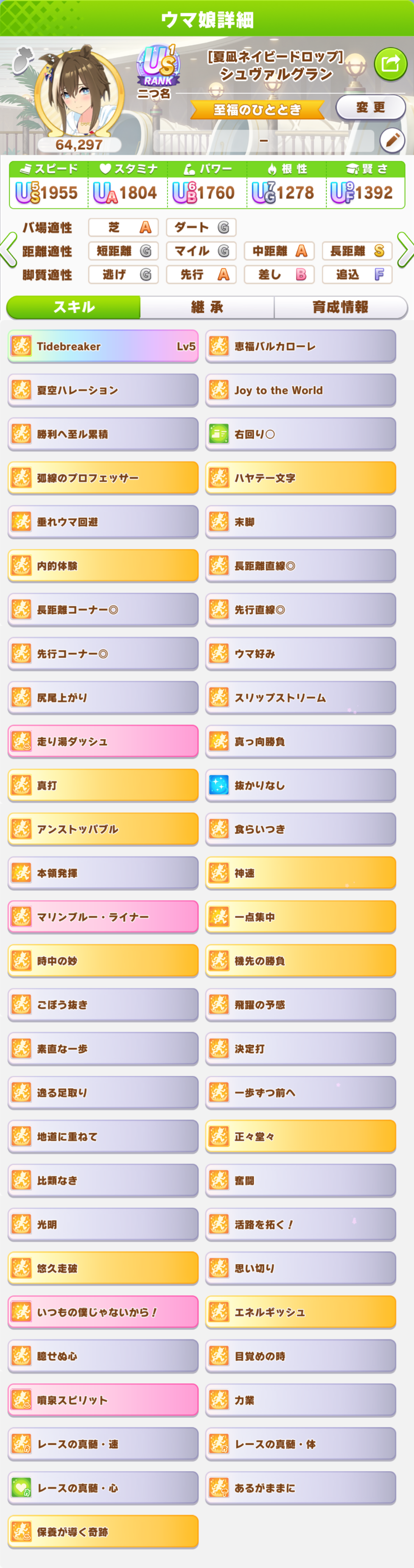Open the 育成情報 tab

coord(341,307)
